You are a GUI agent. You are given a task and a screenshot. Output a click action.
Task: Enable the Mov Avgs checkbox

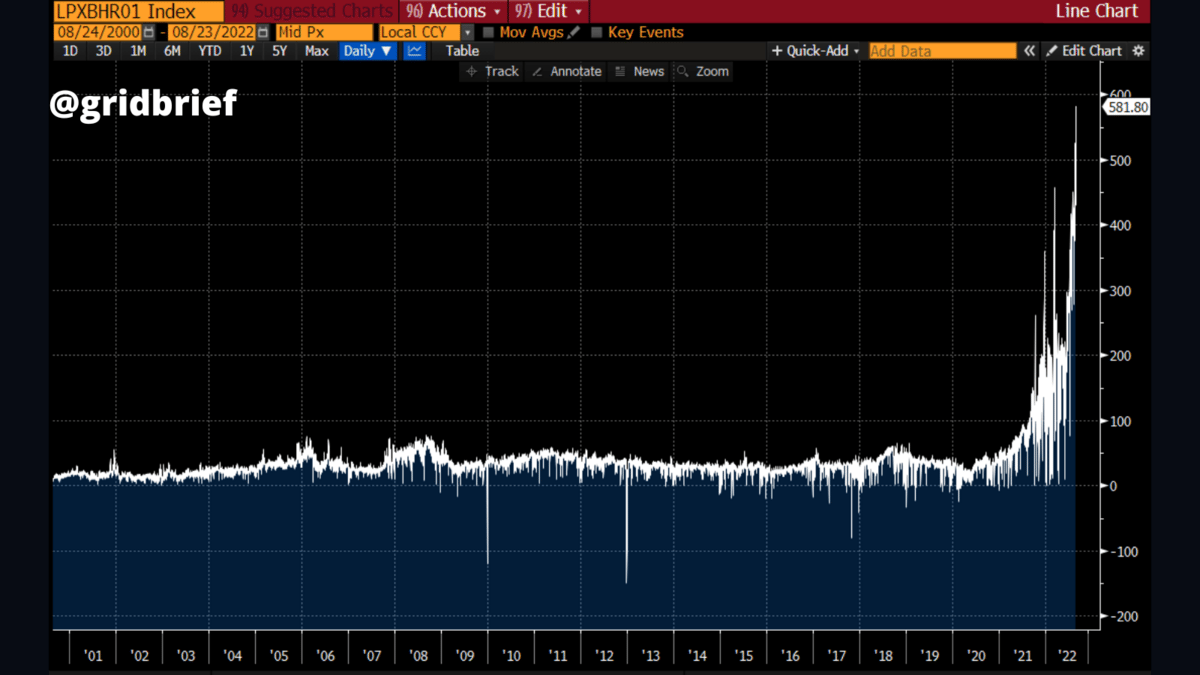[x=489, y=32]
